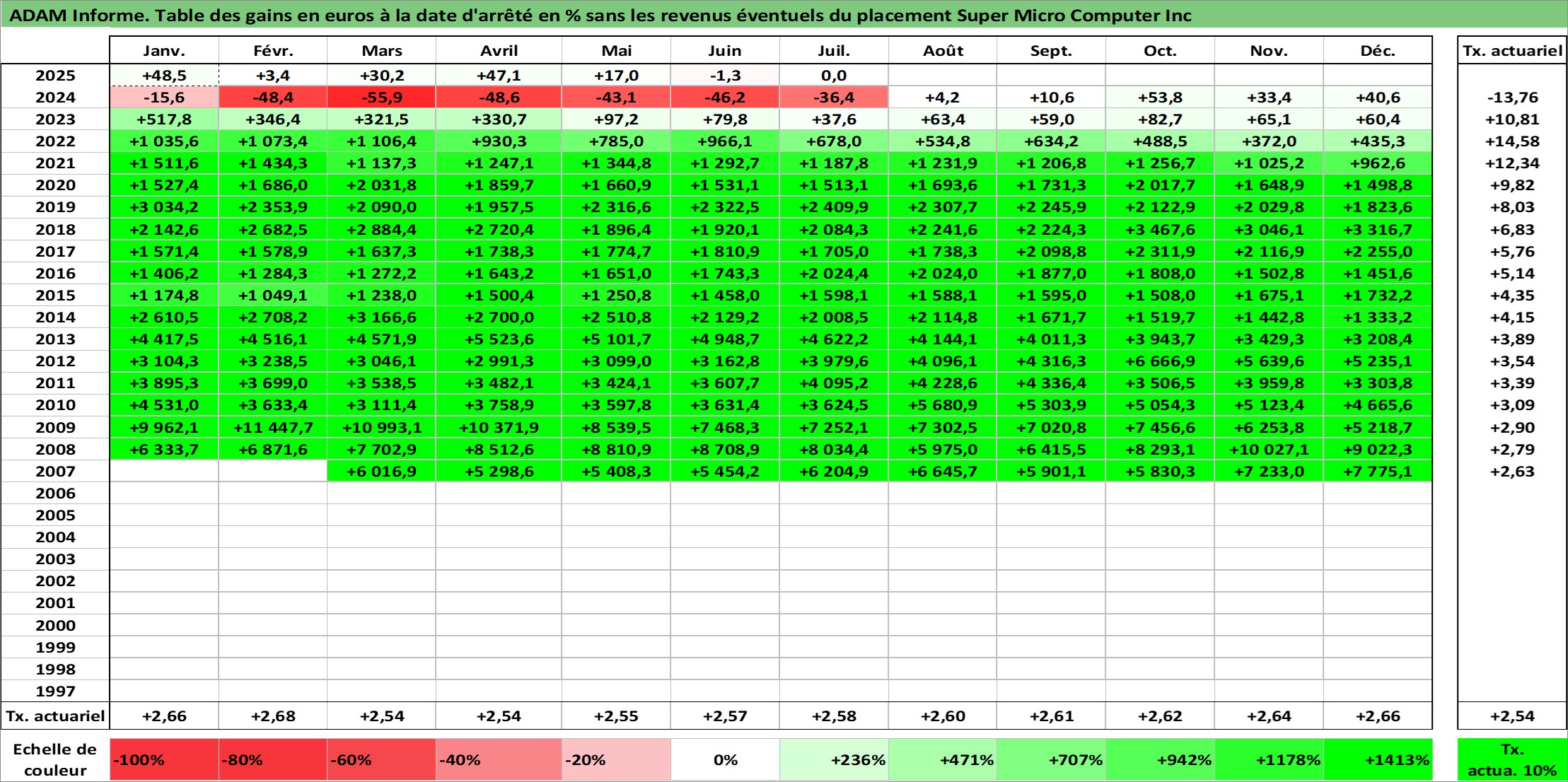
Task: Click the +2,68 bottom rate under Févr.
Action: click(273, 716)
